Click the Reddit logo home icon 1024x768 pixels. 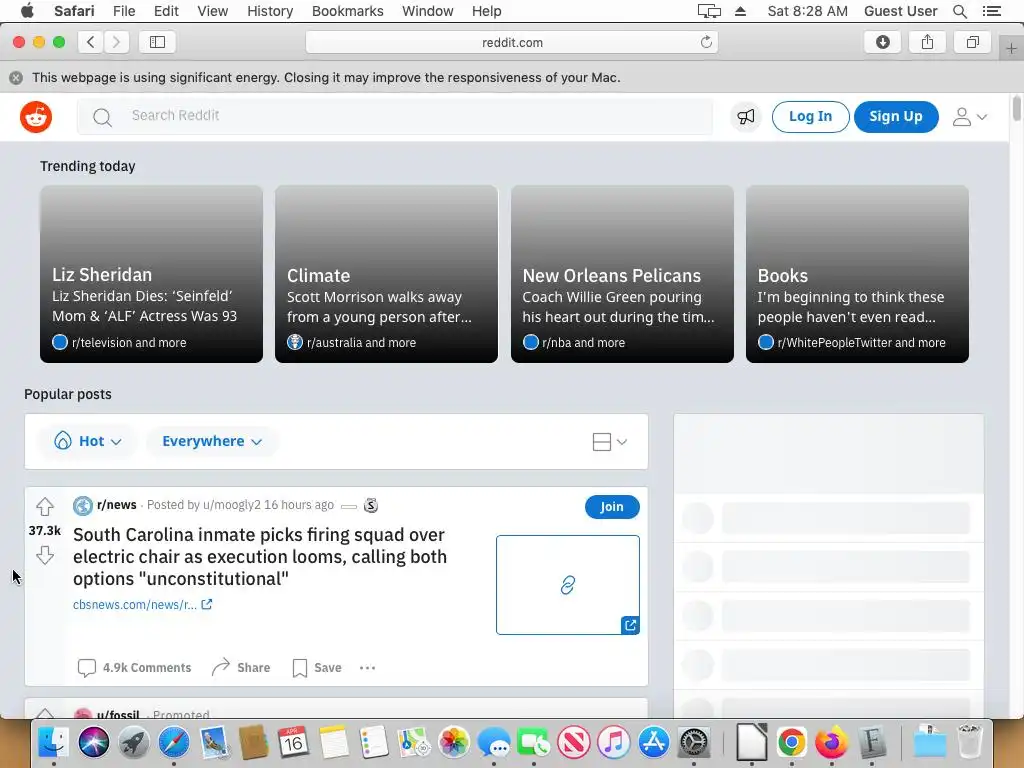tap(36, 117)
